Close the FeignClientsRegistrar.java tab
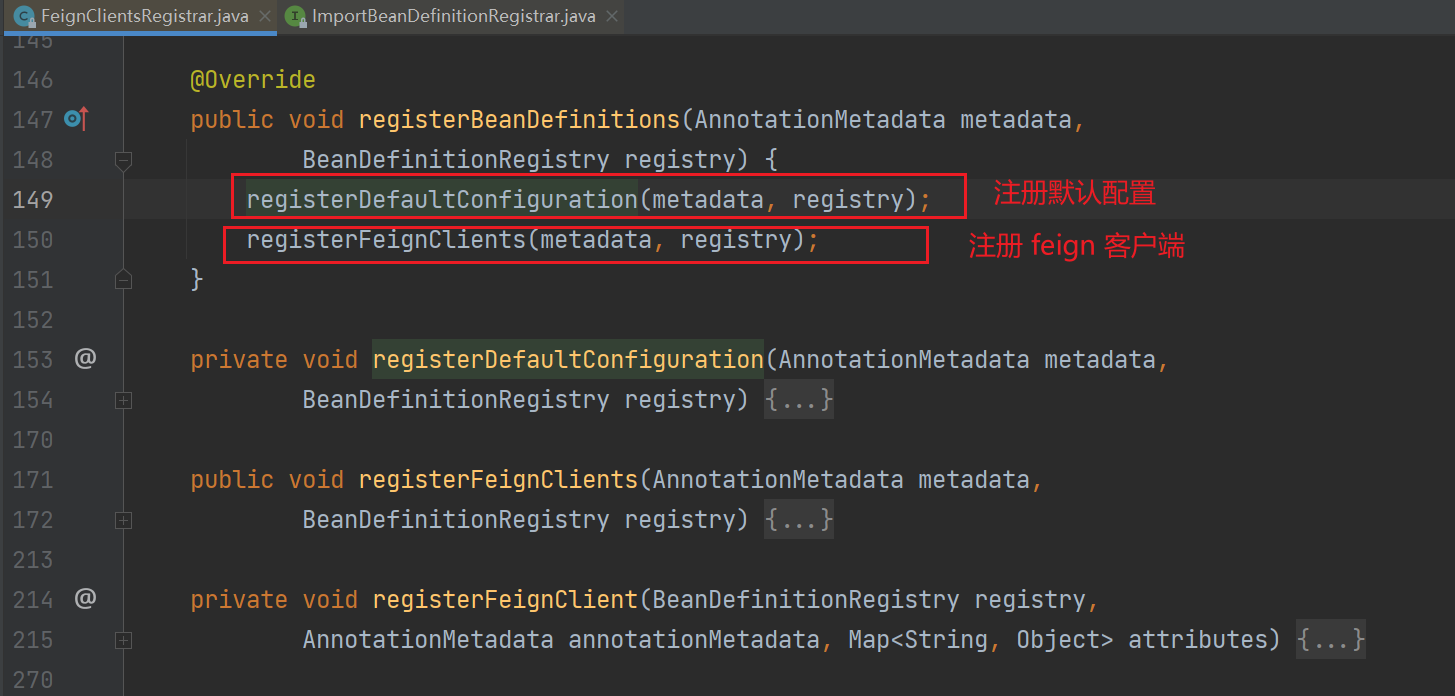This screenshot has width=1455, height=696. [x=264, y=17]
